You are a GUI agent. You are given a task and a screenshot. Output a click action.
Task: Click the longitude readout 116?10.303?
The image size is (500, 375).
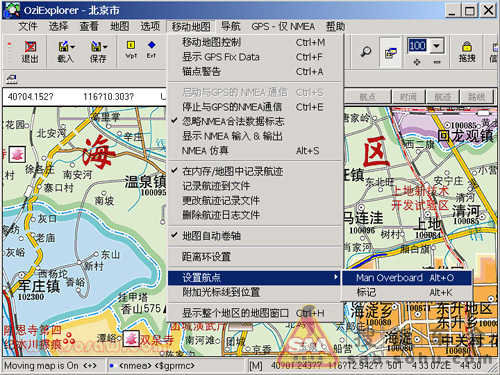click(x=108, y=97)
